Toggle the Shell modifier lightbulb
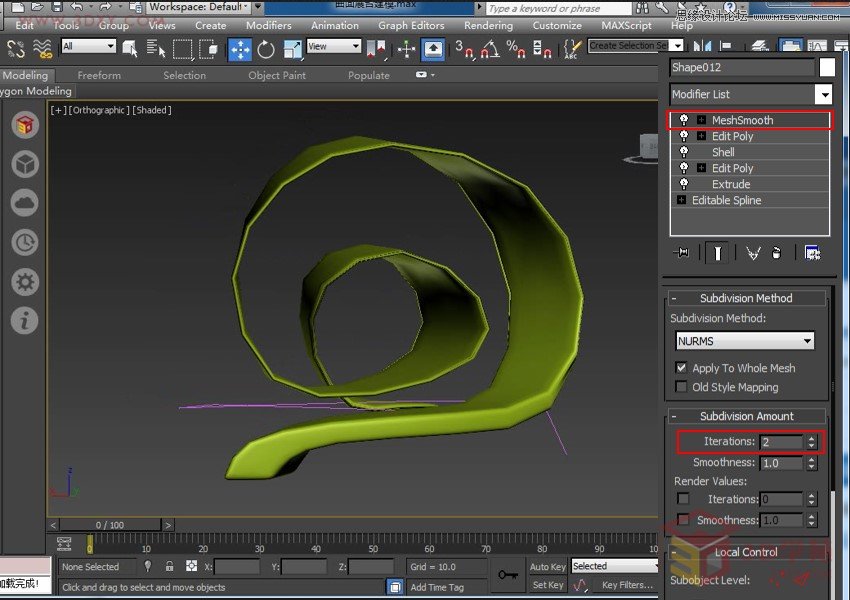Image resolution: width=850 pixels, height=600 pixels. click(684, 152)
